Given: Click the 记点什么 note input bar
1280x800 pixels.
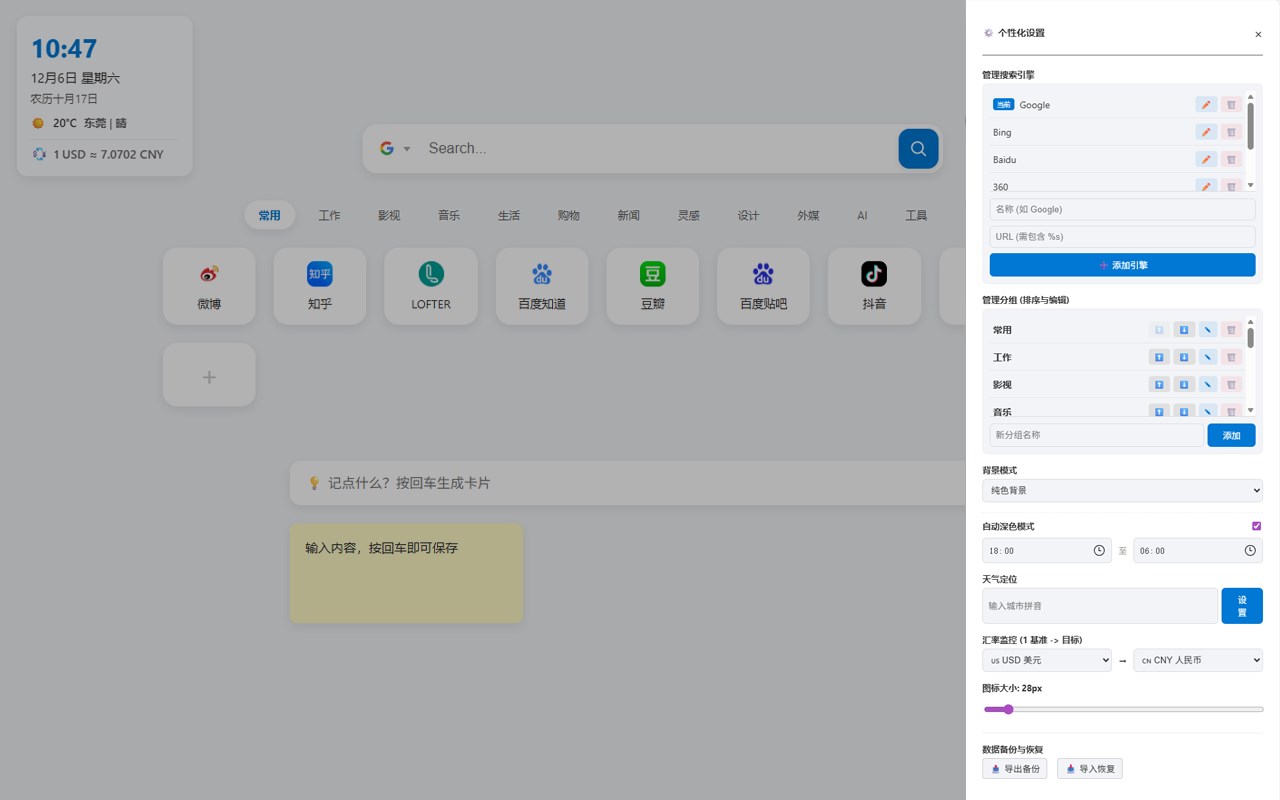Looking at the screenshot, I should pos(628,483).
